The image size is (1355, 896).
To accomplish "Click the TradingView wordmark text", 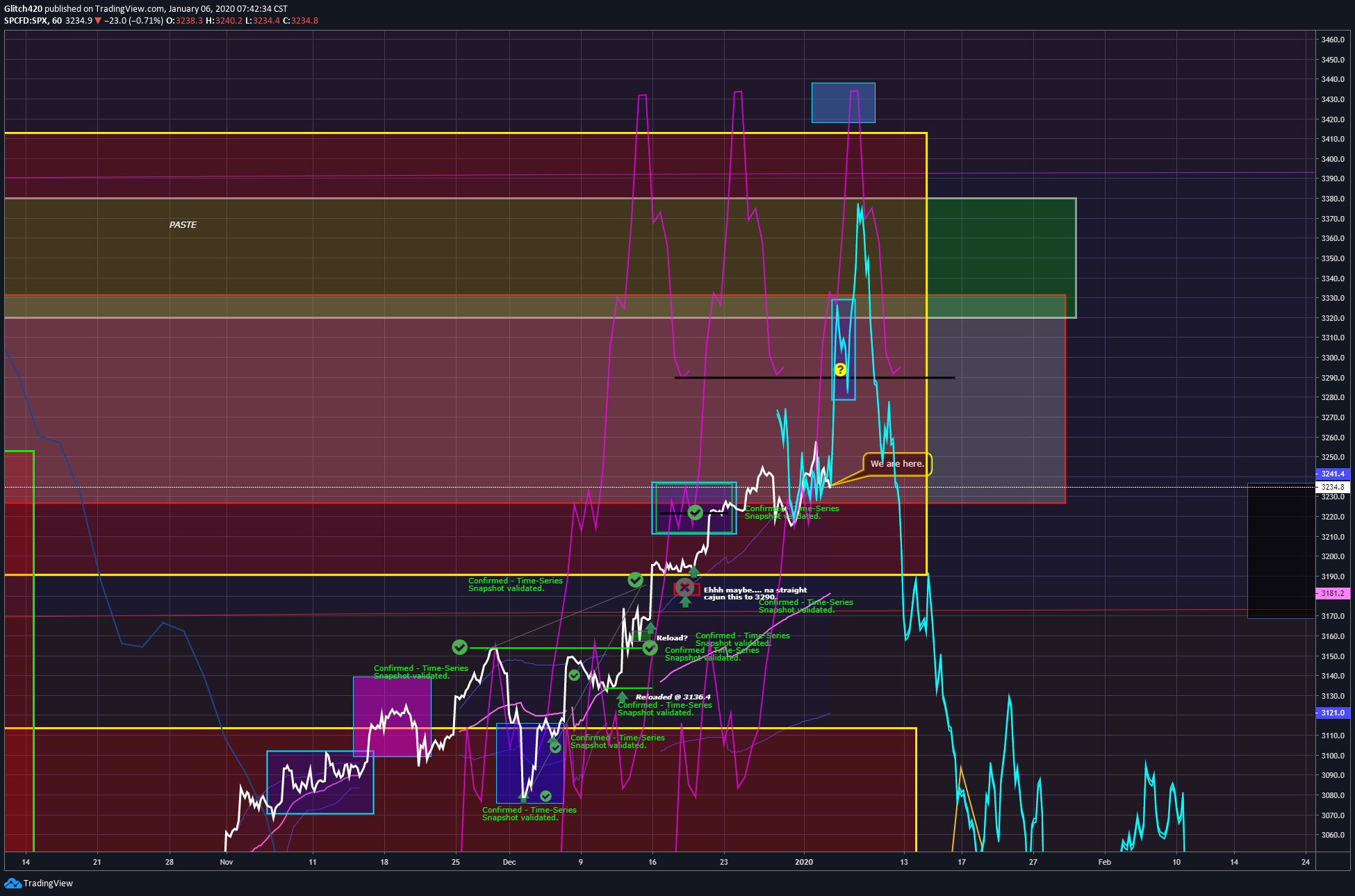I will [48, 883].
